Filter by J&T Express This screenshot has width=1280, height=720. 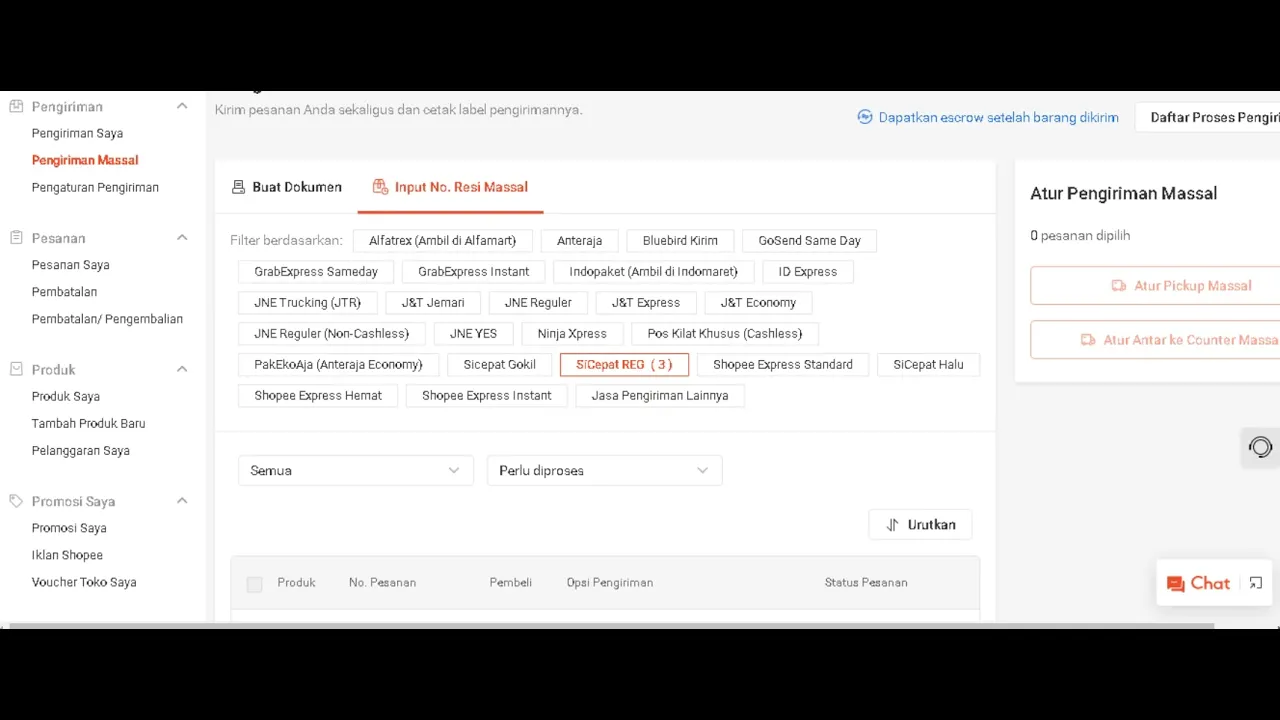pyautogui.click(x=646, y=303)
